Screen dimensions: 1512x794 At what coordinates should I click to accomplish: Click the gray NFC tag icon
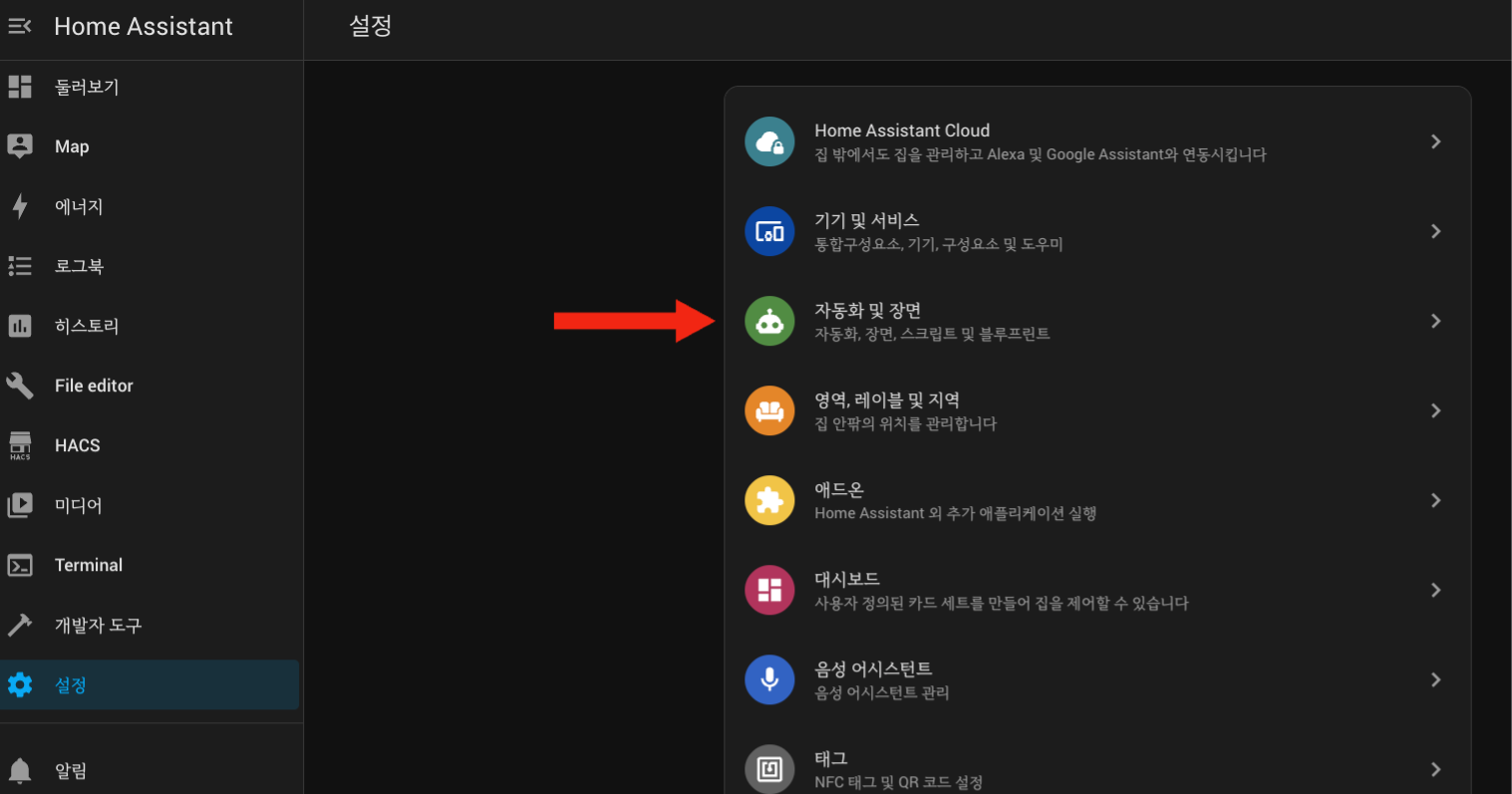(x=769, y=769)
